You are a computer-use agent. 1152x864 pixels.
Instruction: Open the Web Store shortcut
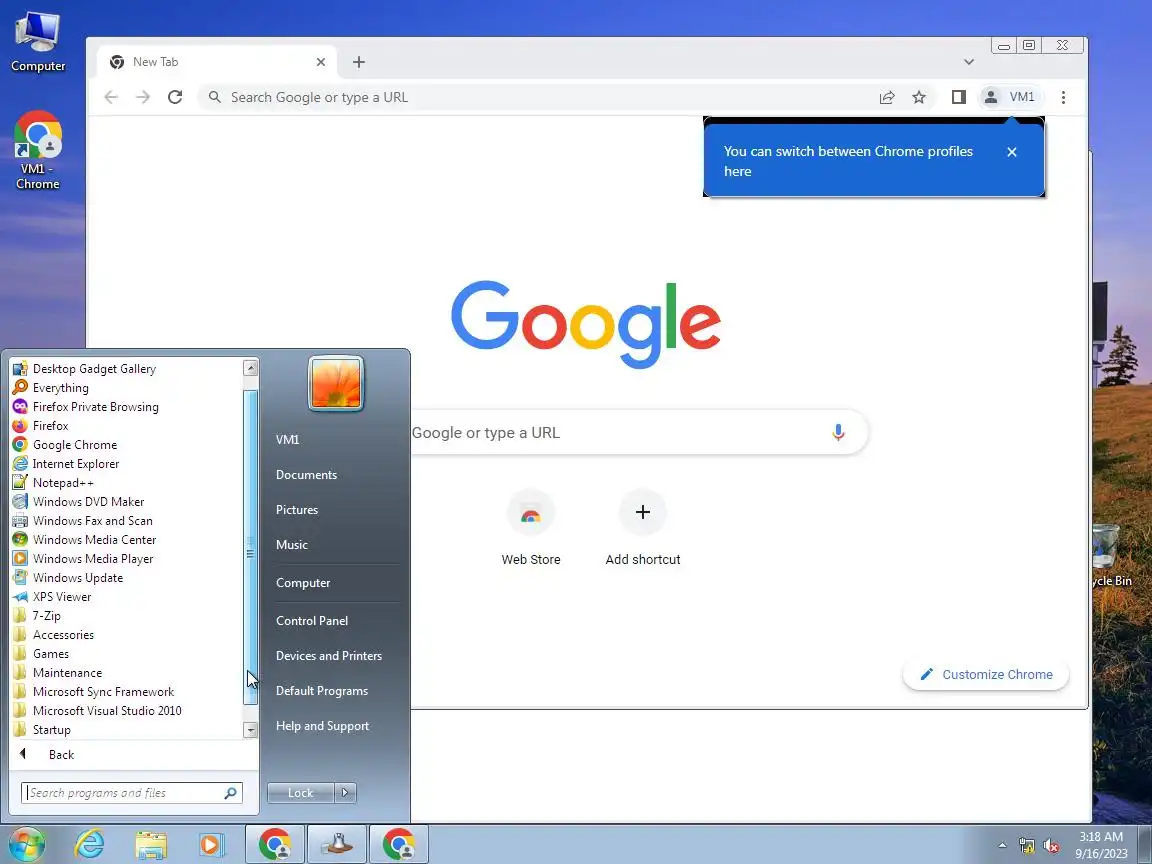point(530,528)
